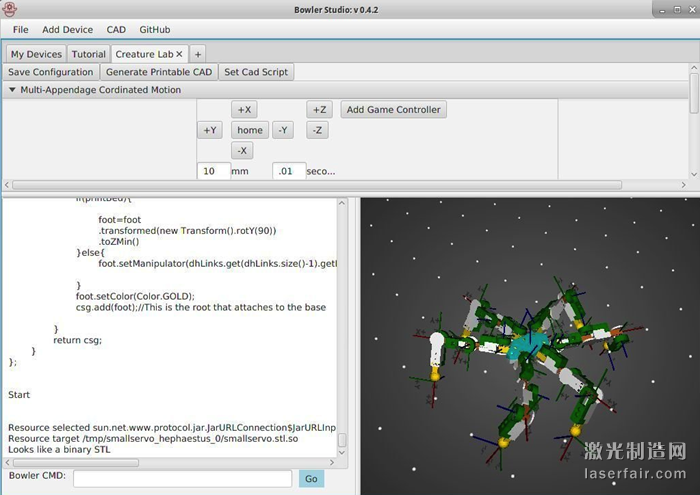The image size is (700, 495).
Task: Close the Creature Lab tab
Action: pyautogui.click(x=179, y=54)
